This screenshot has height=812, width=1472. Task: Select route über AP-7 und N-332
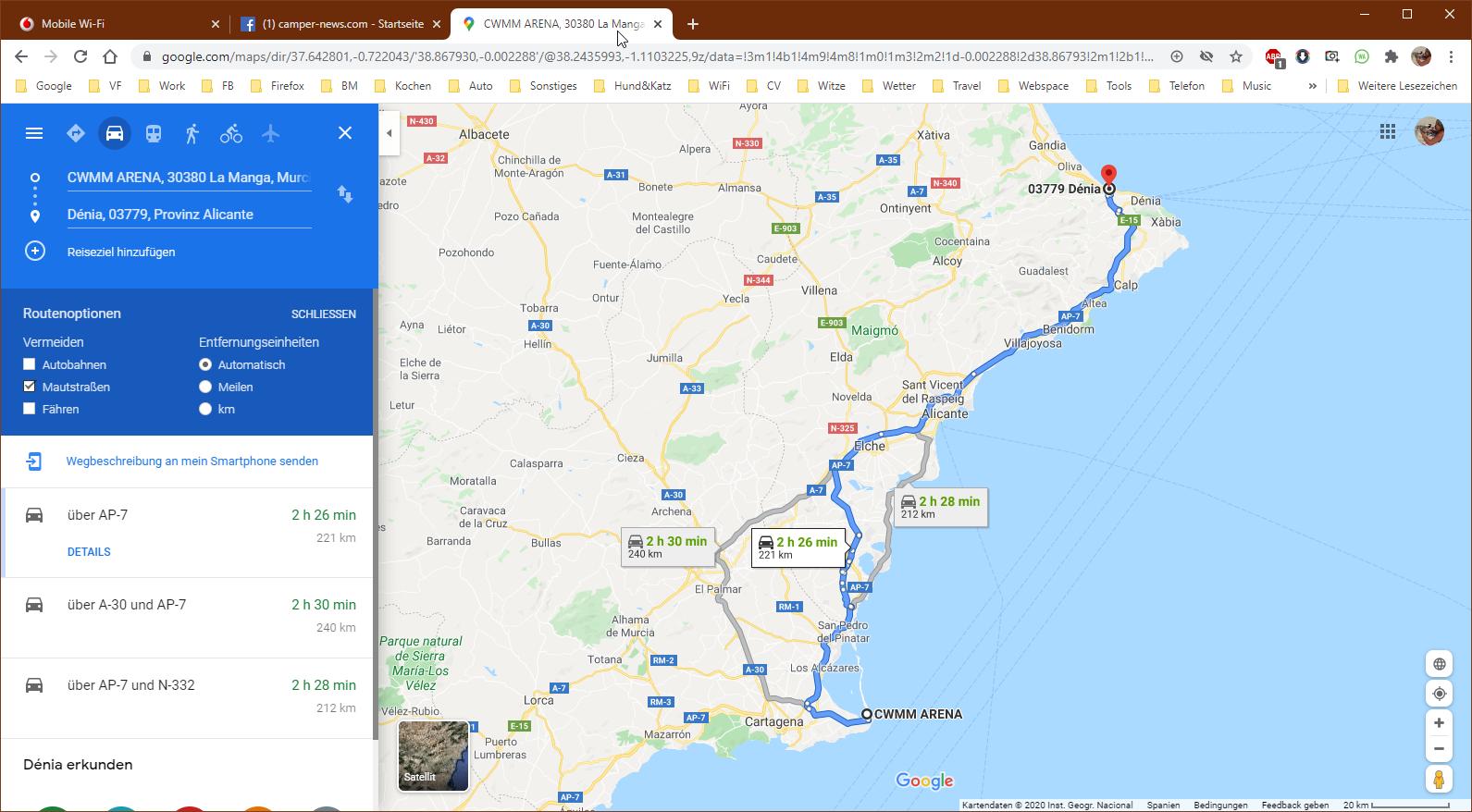pos(188,698)
